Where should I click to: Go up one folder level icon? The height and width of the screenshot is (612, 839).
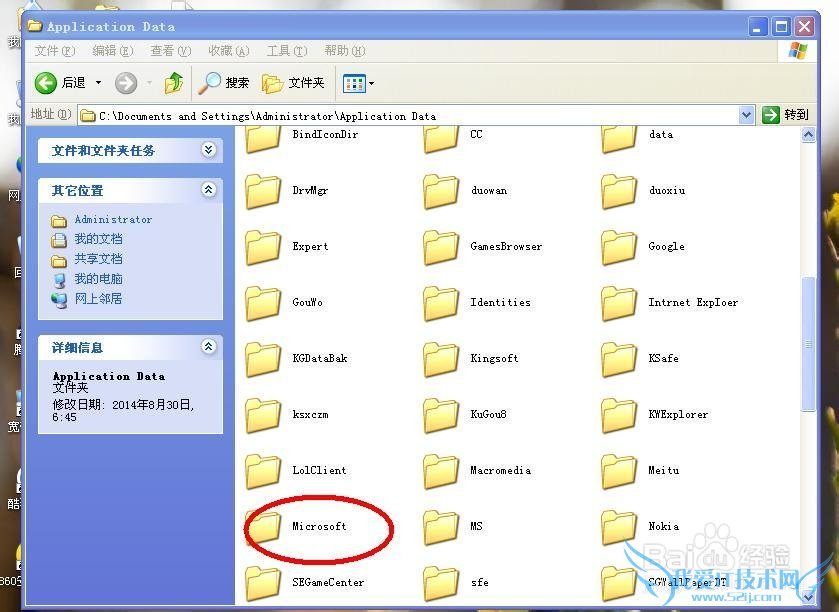click(174, 83)
